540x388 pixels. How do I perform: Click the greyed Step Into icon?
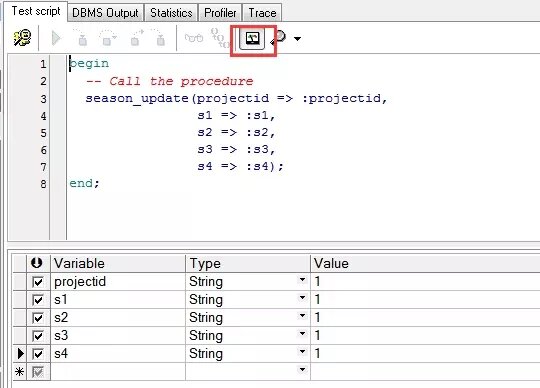click(82, 38)
